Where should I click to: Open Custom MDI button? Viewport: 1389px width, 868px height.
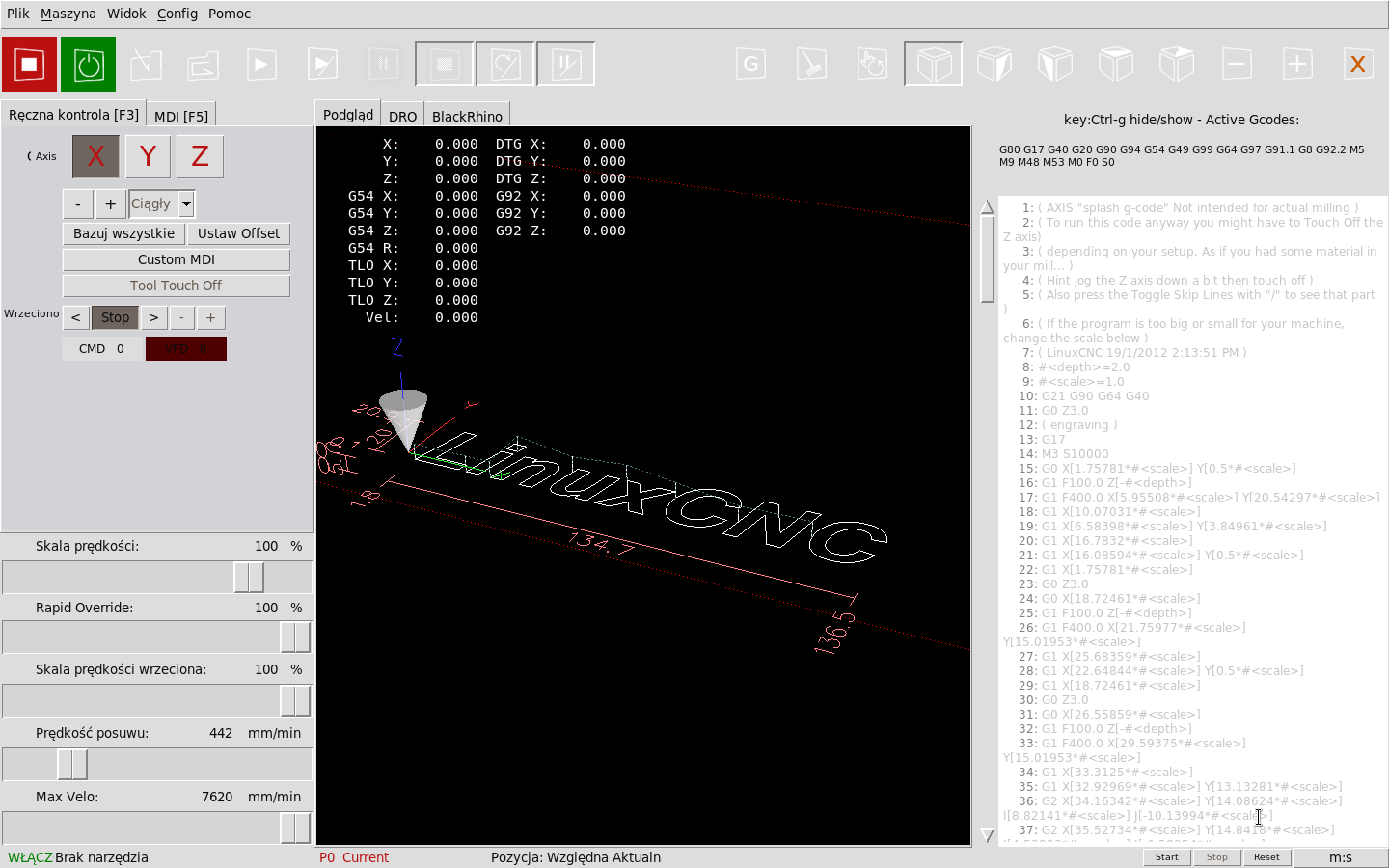pos(176,259)
